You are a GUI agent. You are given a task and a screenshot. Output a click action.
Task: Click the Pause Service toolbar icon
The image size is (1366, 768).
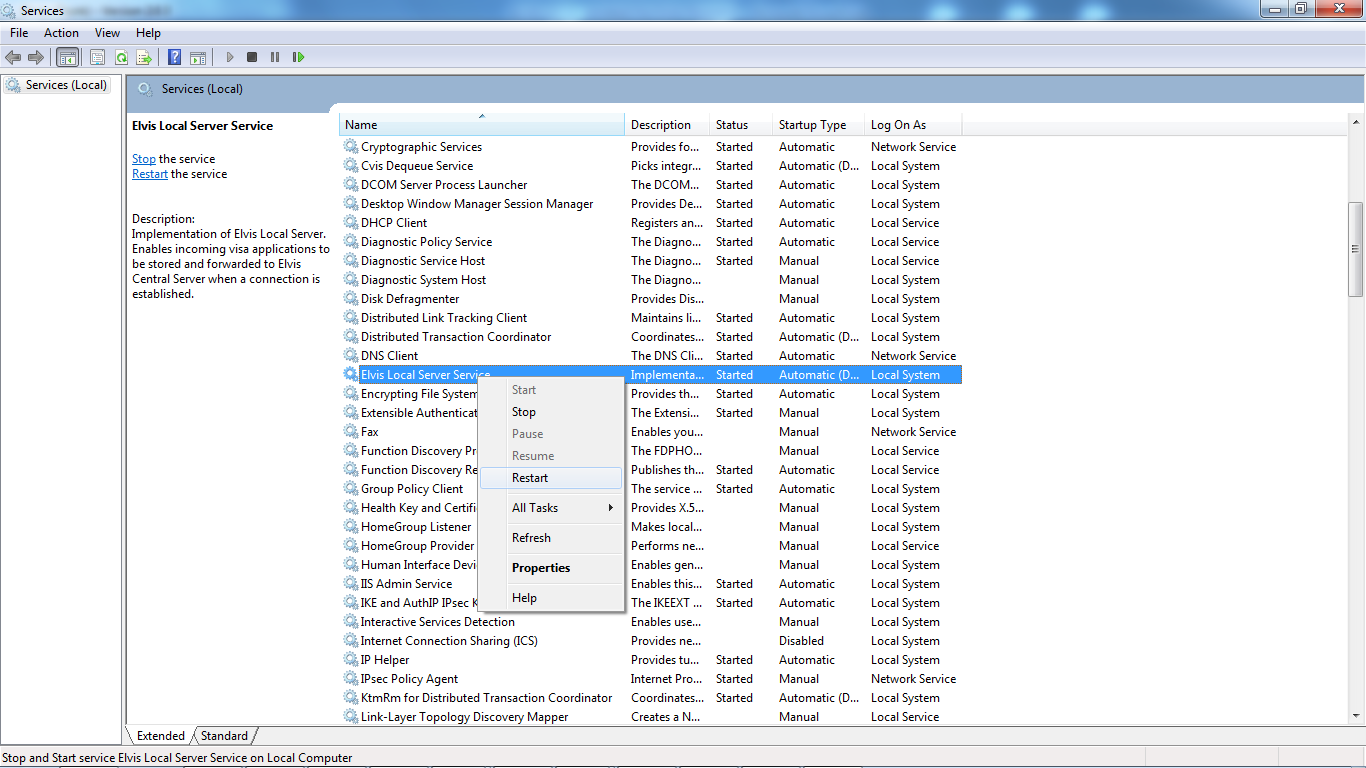click(x=275, y=57)
